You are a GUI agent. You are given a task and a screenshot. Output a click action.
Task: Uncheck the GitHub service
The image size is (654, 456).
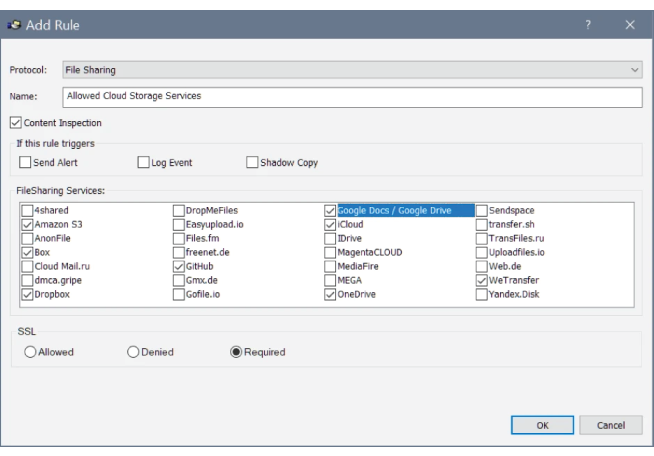pos(179,266)
